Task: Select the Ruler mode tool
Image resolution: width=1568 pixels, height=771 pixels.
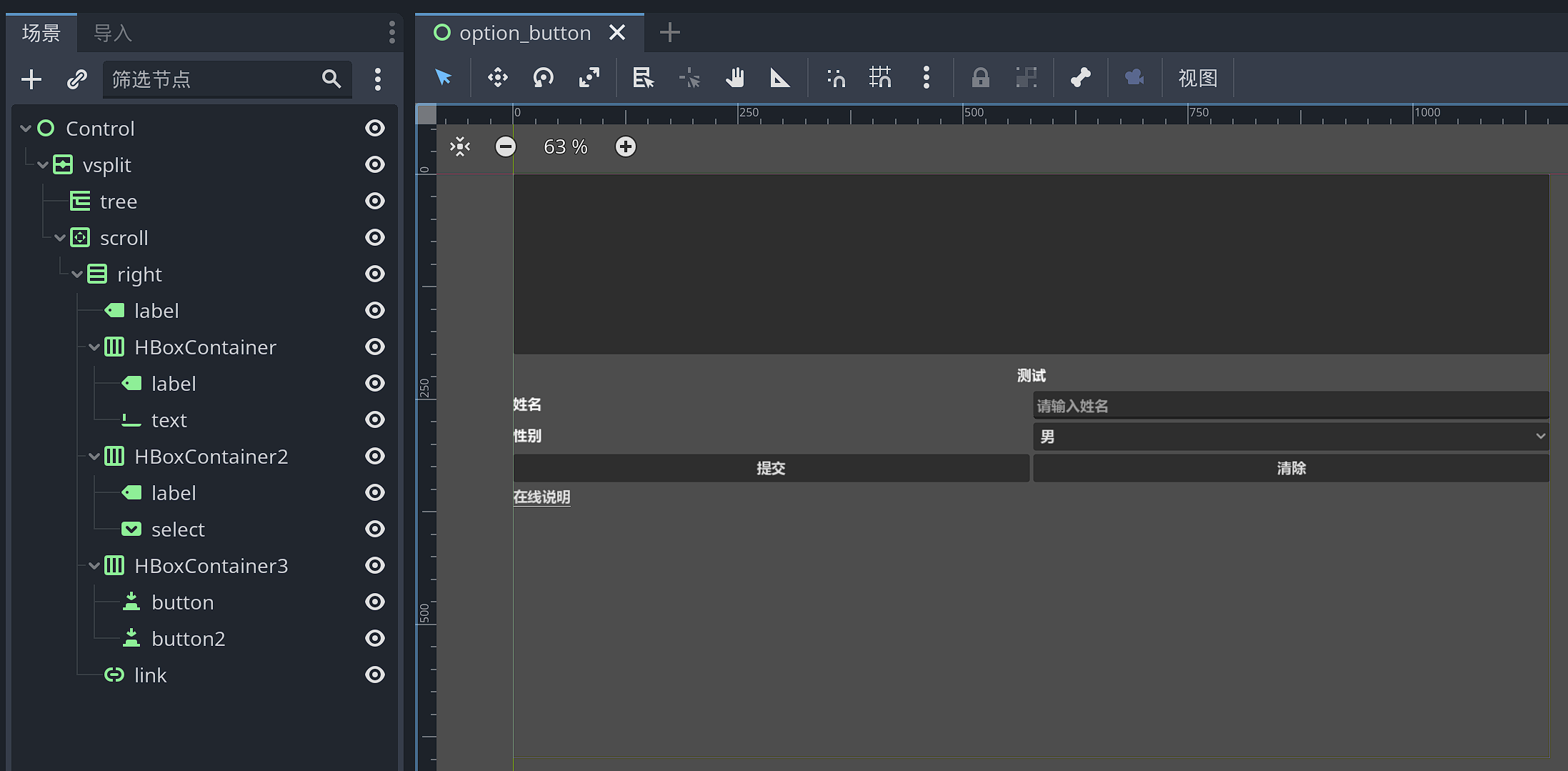Action: 780,78
